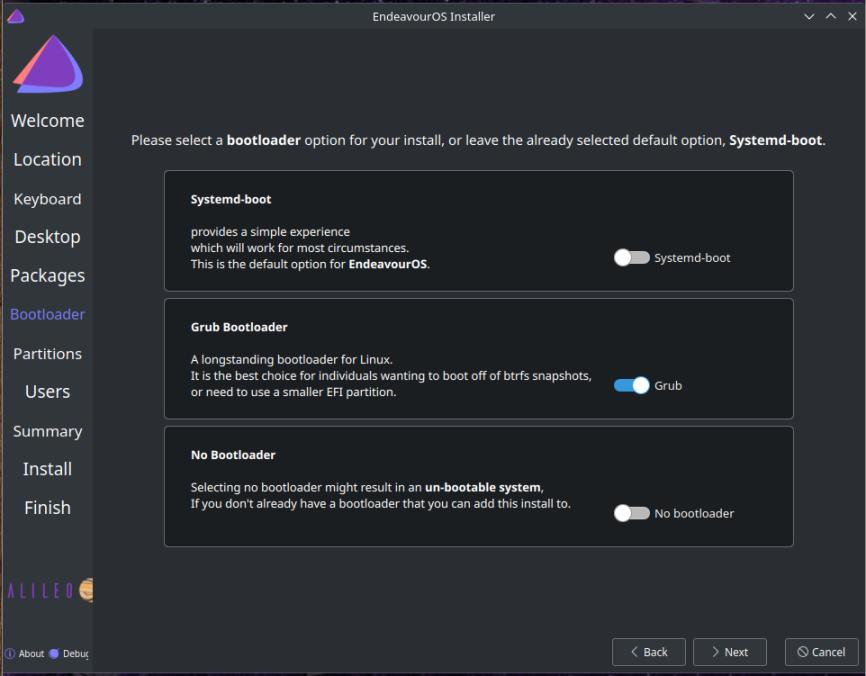Select the Partitions step in sidebar

coord(47,353)
